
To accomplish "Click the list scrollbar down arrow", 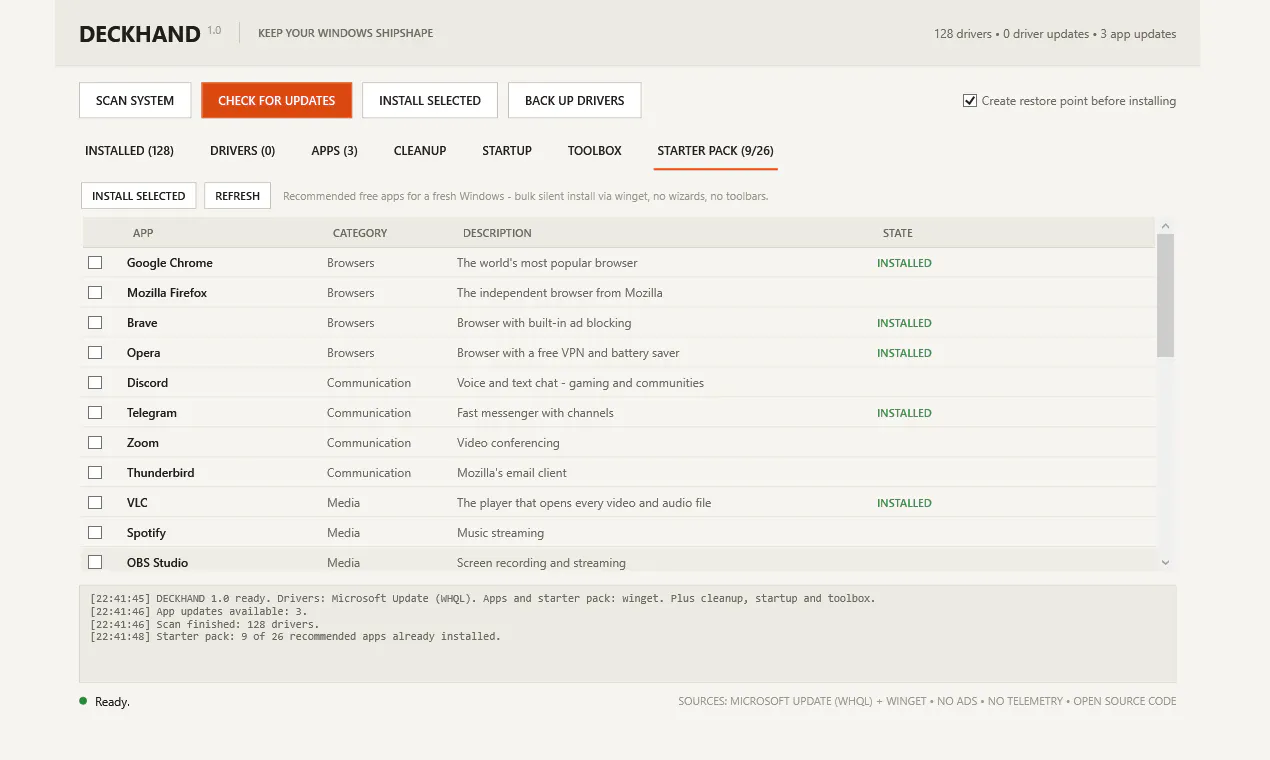I will [1166, 563].
